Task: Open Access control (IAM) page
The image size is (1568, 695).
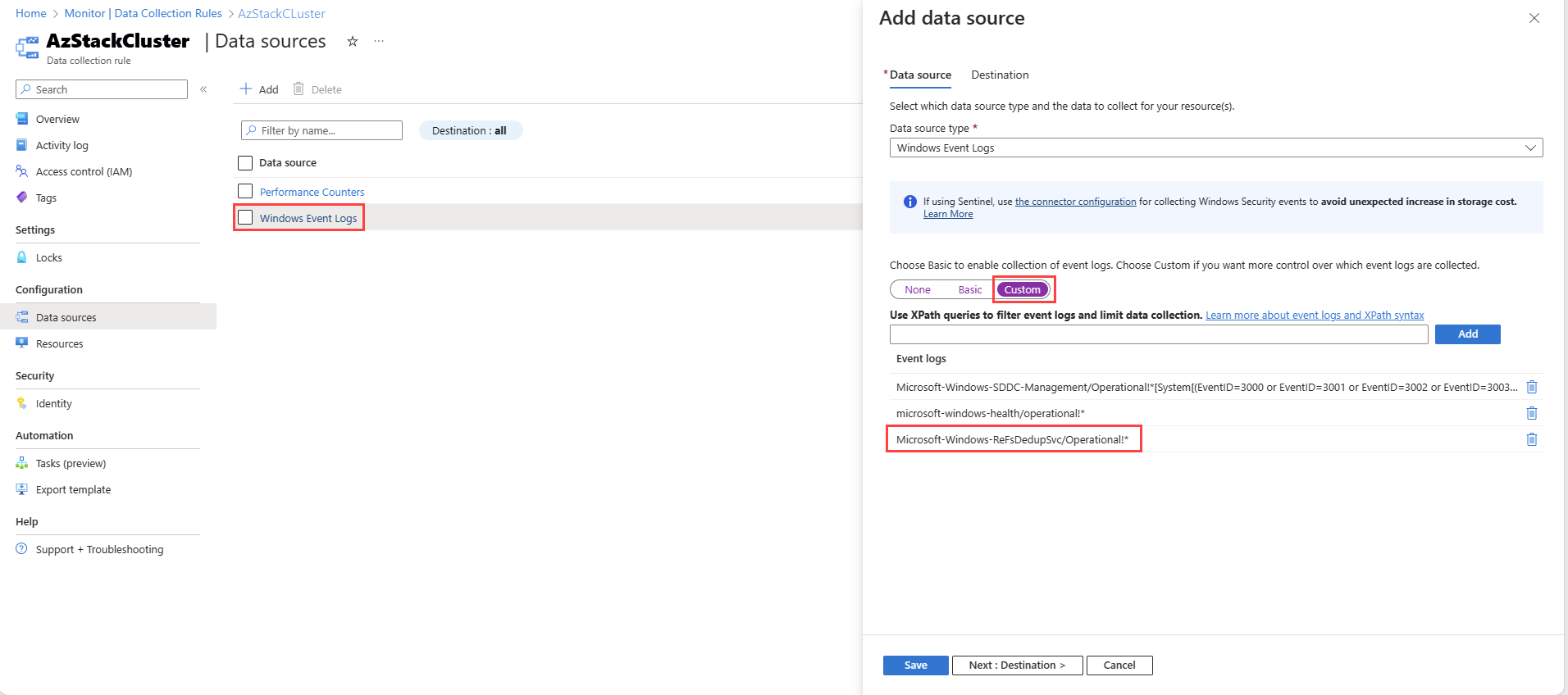Action: click(84, 171)
